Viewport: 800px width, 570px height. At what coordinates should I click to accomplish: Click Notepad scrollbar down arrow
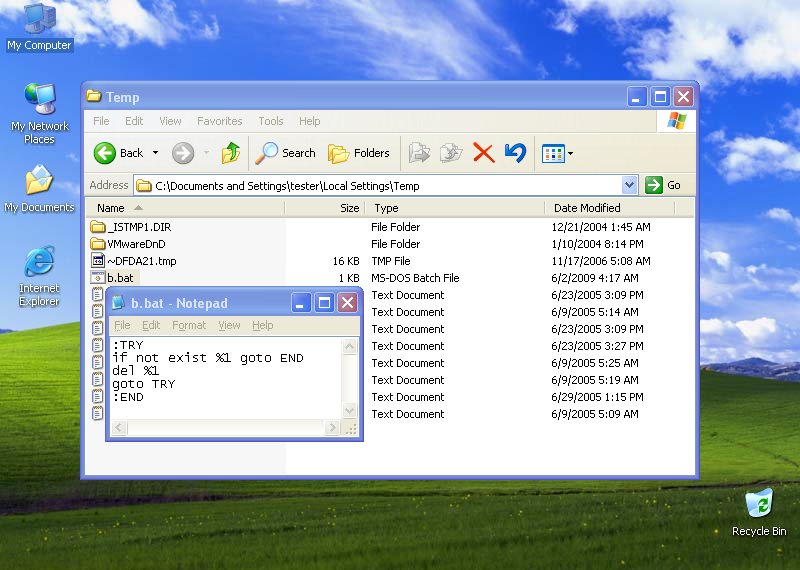[x=349, y=410]
